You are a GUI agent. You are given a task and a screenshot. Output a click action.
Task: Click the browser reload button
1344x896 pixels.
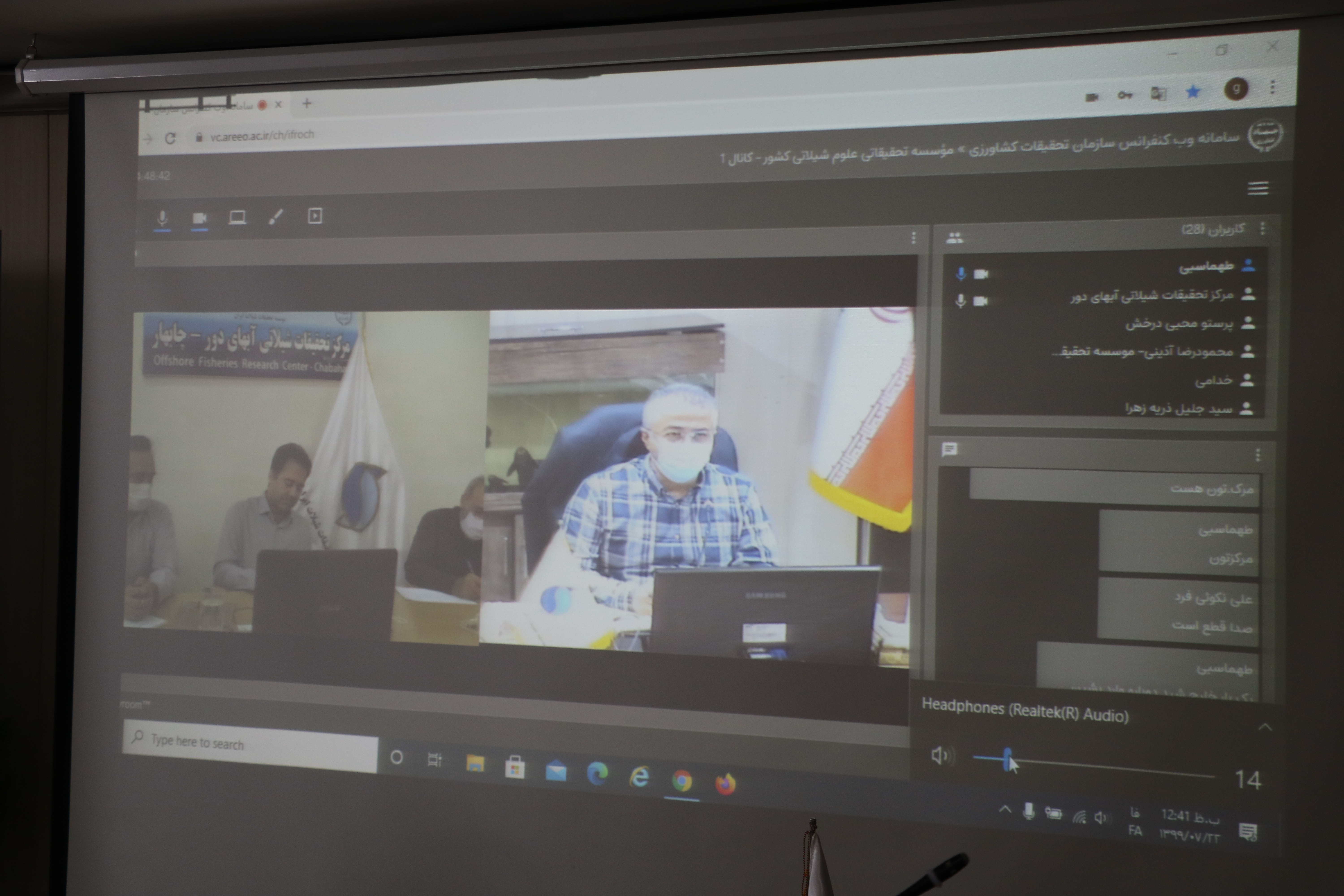point(170,138)
